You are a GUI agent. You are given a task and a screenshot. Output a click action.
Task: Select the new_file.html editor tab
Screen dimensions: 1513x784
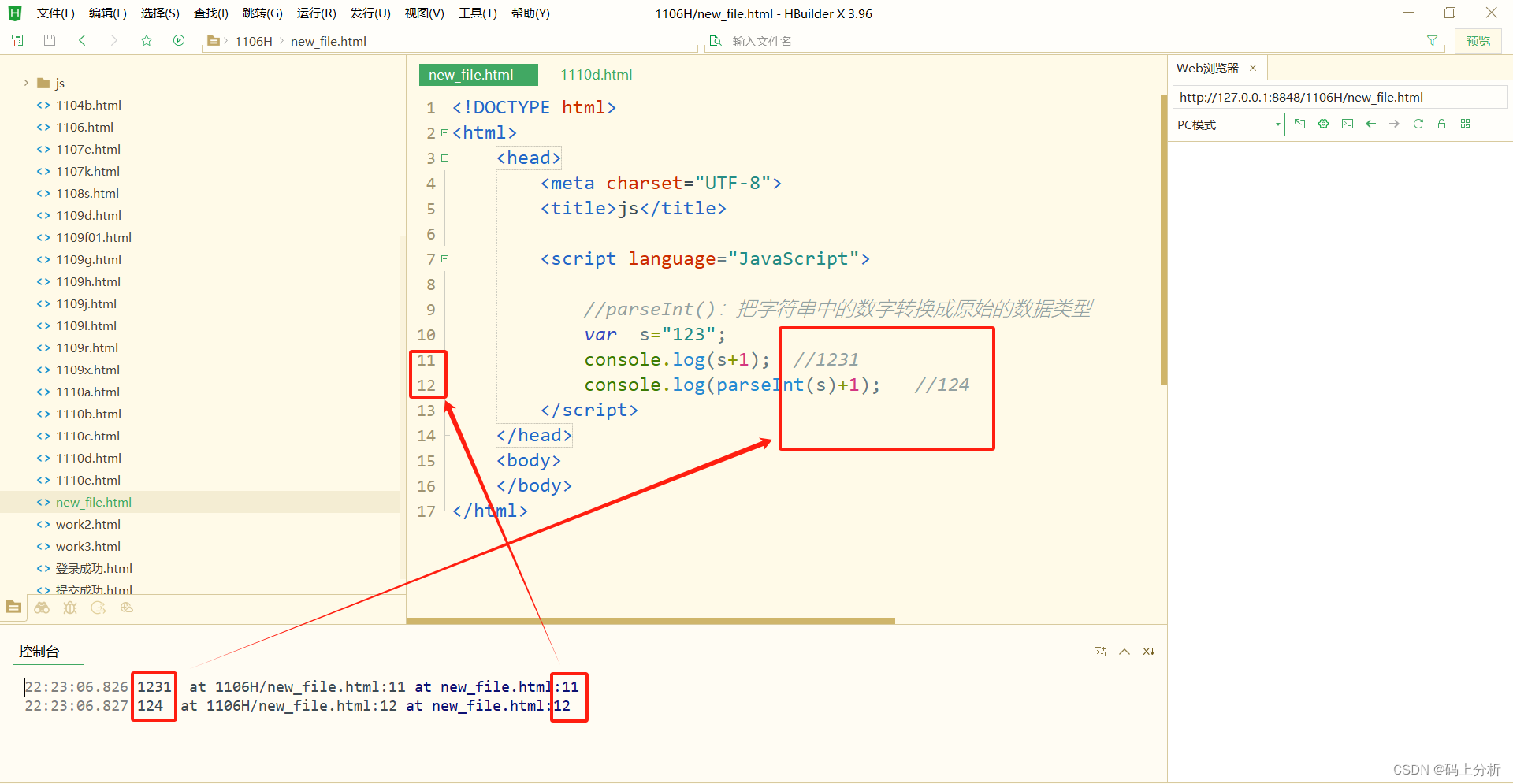coord(478,75)
